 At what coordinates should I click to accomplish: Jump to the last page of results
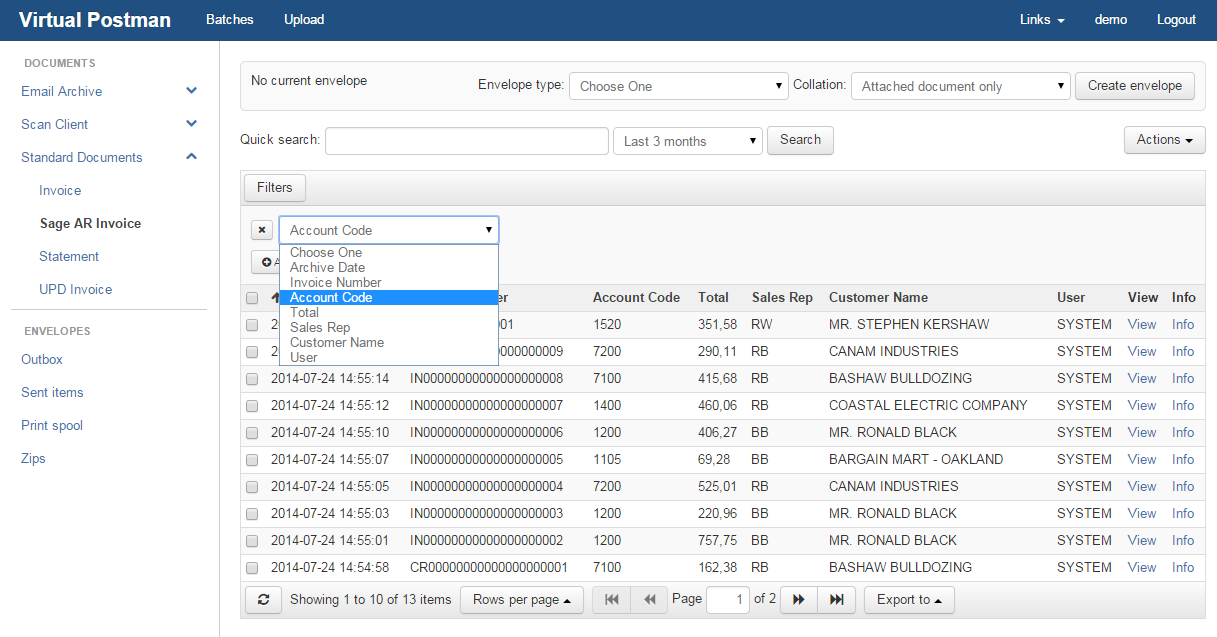tap(836, 600)
